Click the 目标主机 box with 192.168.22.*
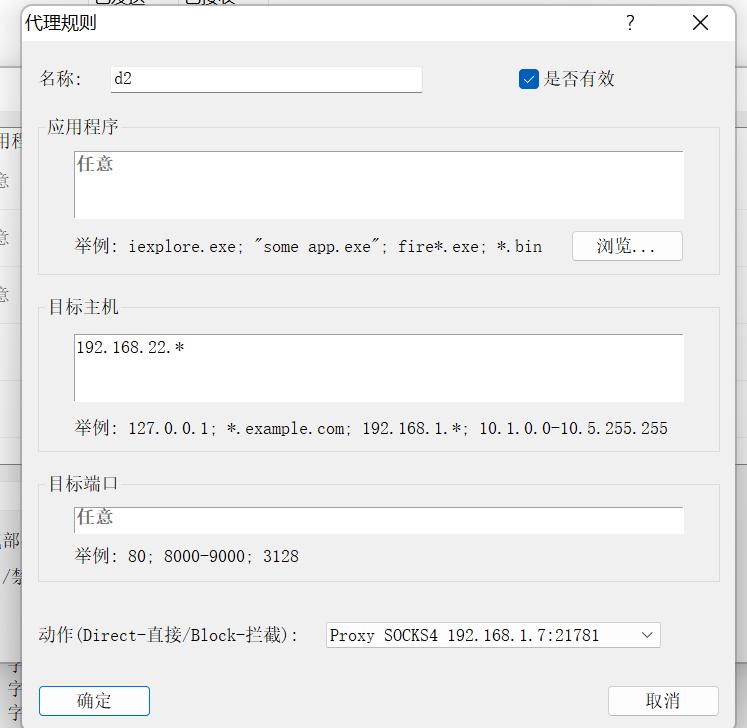The height and width of the screenshot is (728, 747). coord(378,367)
